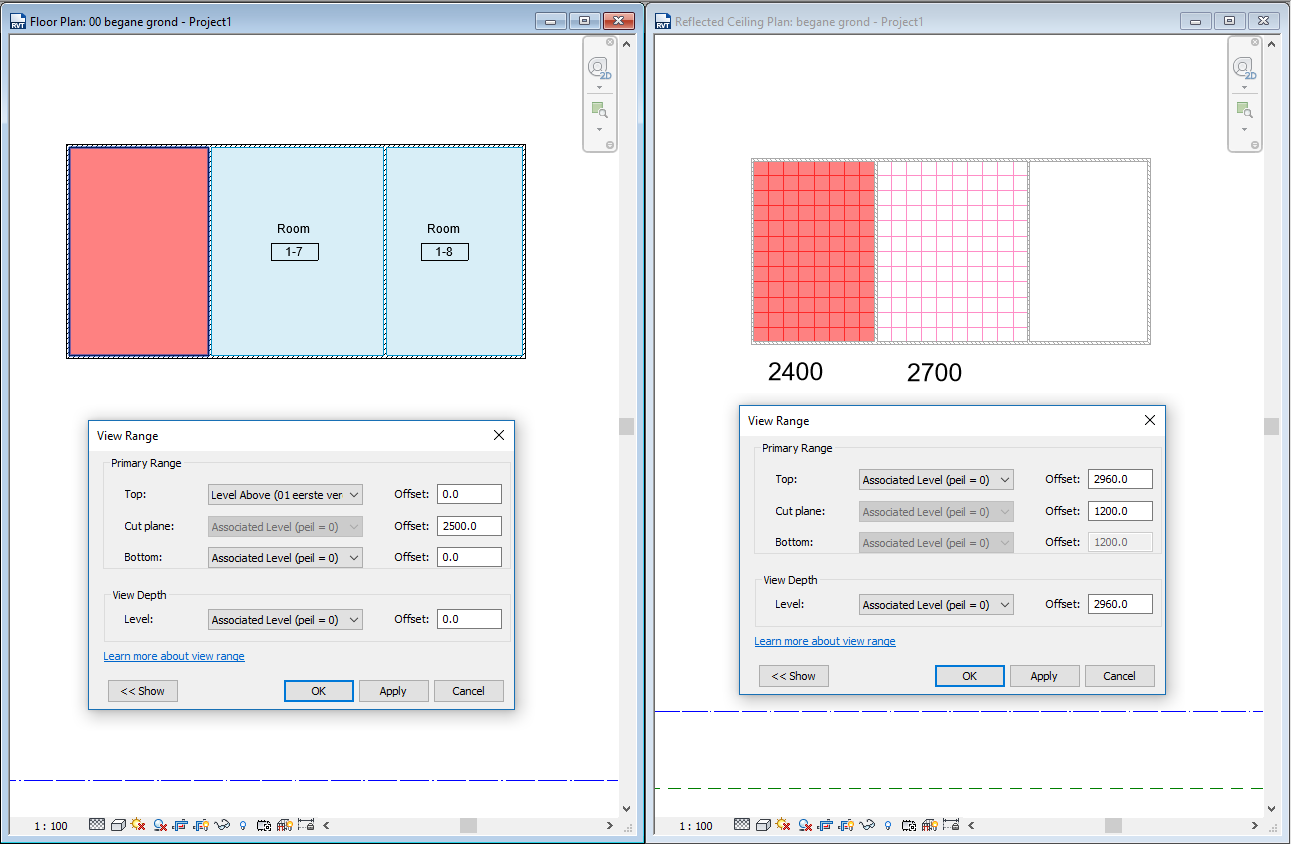Open Visual Style in Floor Plan view bar
This screenshot has height=844, width=1292.
pos(118,825)
